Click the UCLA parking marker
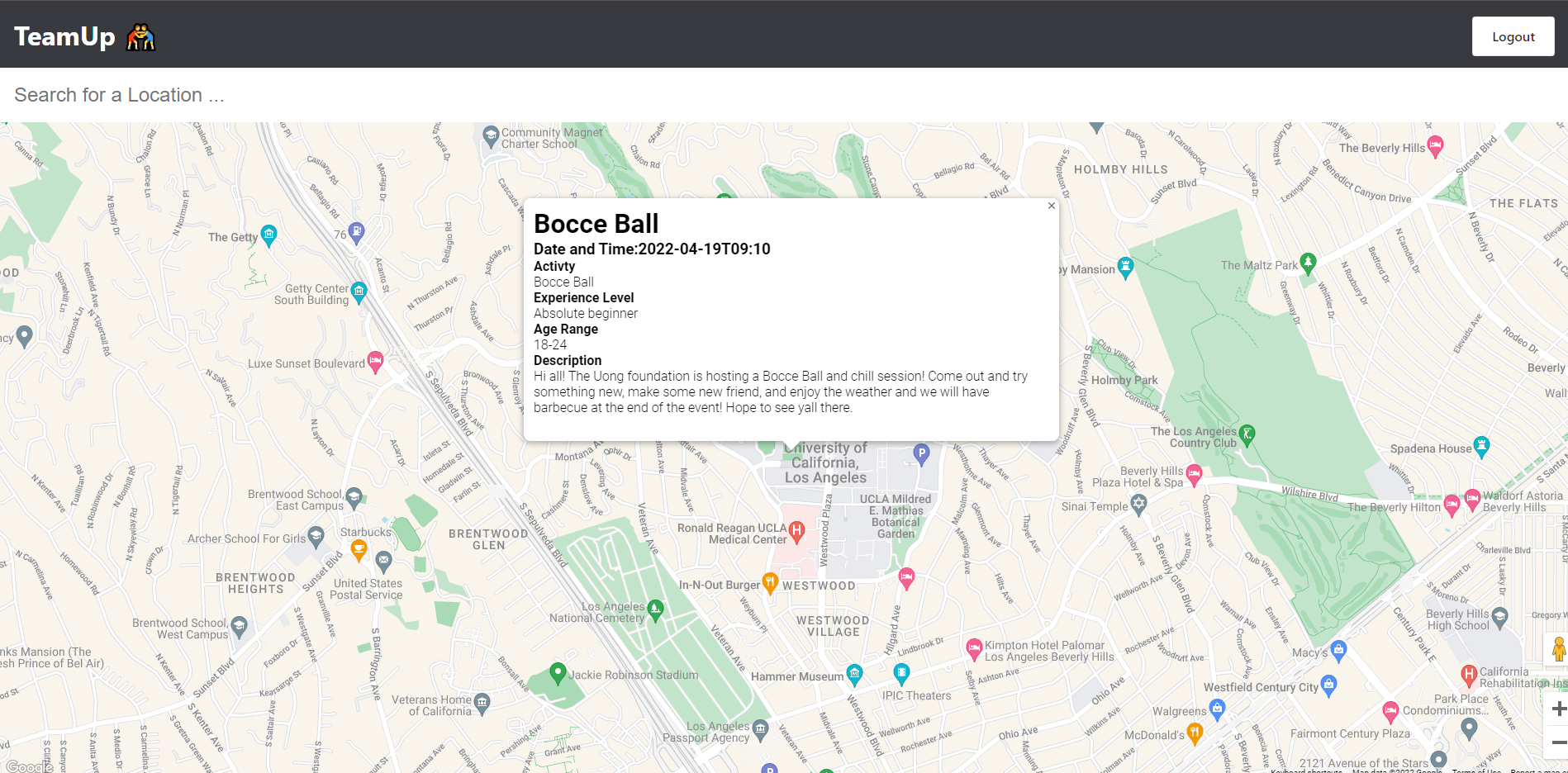1568x773 pixels. click(921, 454)
